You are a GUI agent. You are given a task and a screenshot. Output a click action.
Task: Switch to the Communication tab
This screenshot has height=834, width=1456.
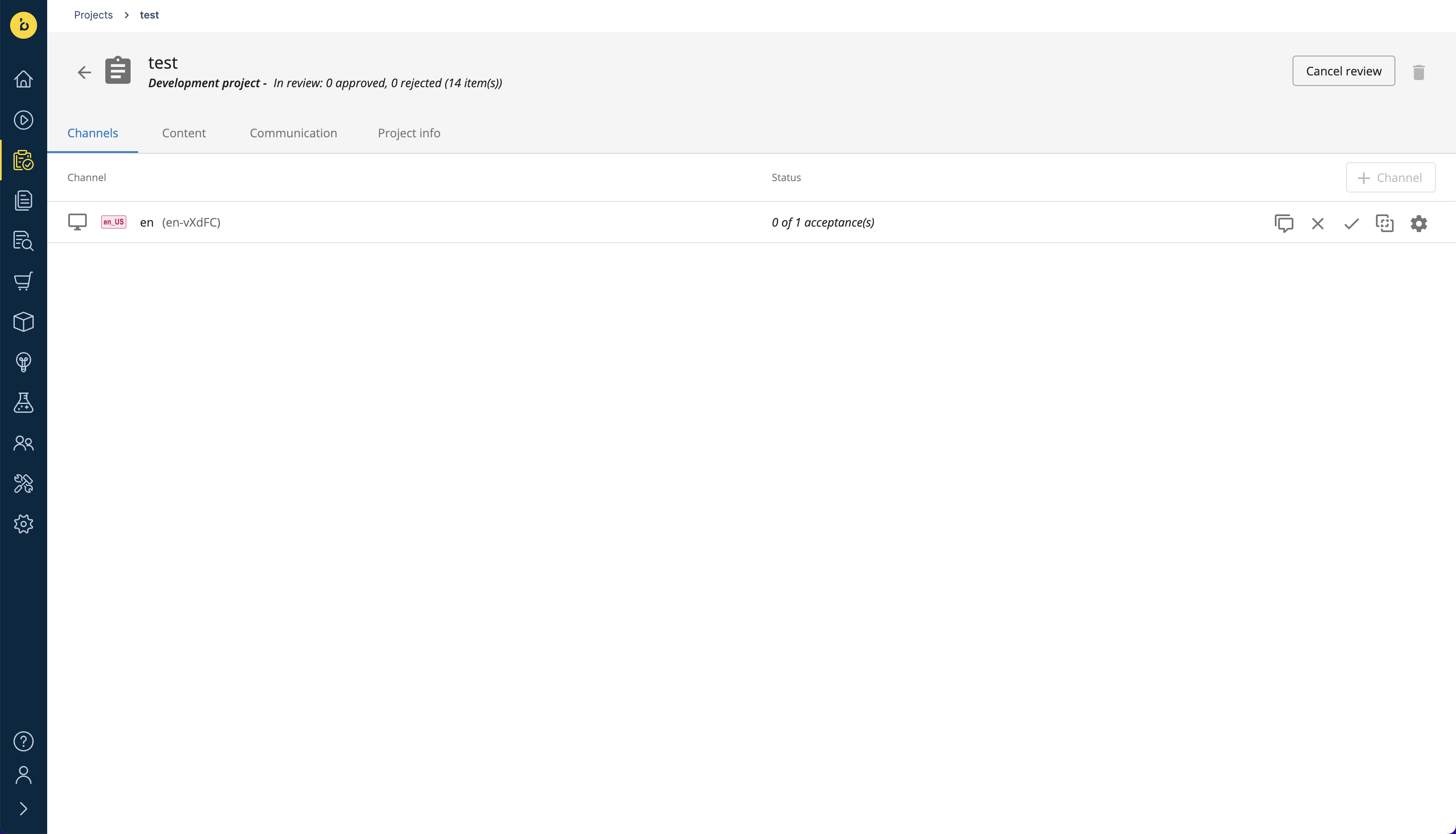click(x=293, y=133)
